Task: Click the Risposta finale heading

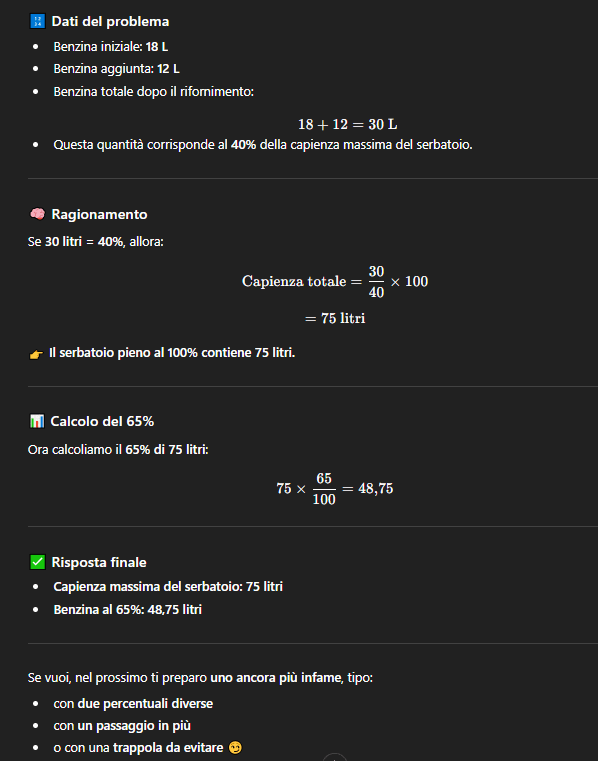Action: click(x=99, y=562)
